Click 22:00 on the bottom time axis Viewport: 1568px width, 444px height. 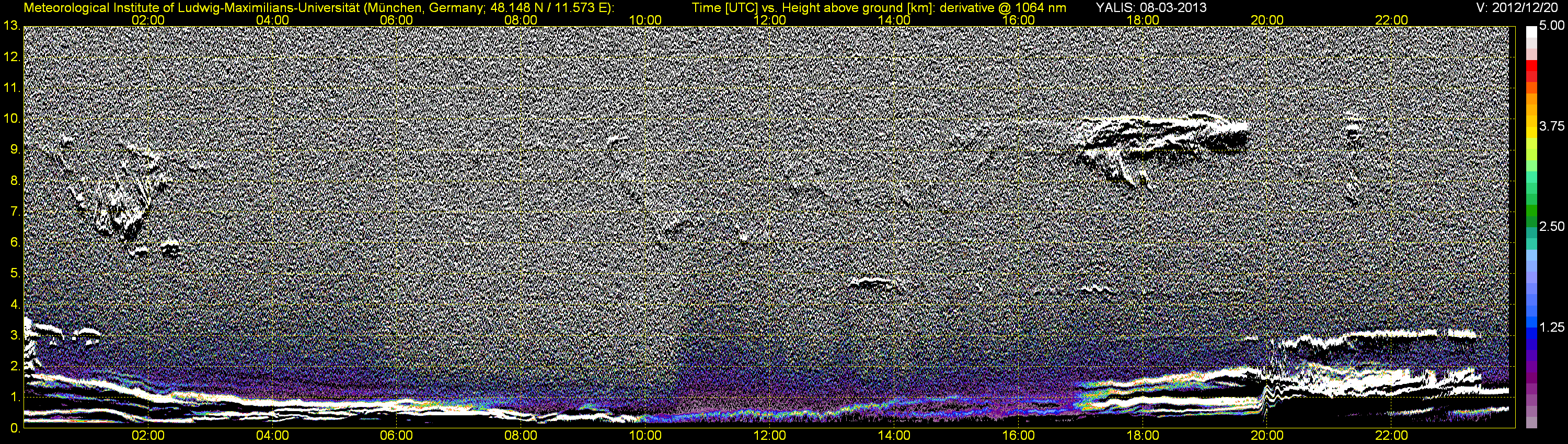click(x=1391, y=436)
